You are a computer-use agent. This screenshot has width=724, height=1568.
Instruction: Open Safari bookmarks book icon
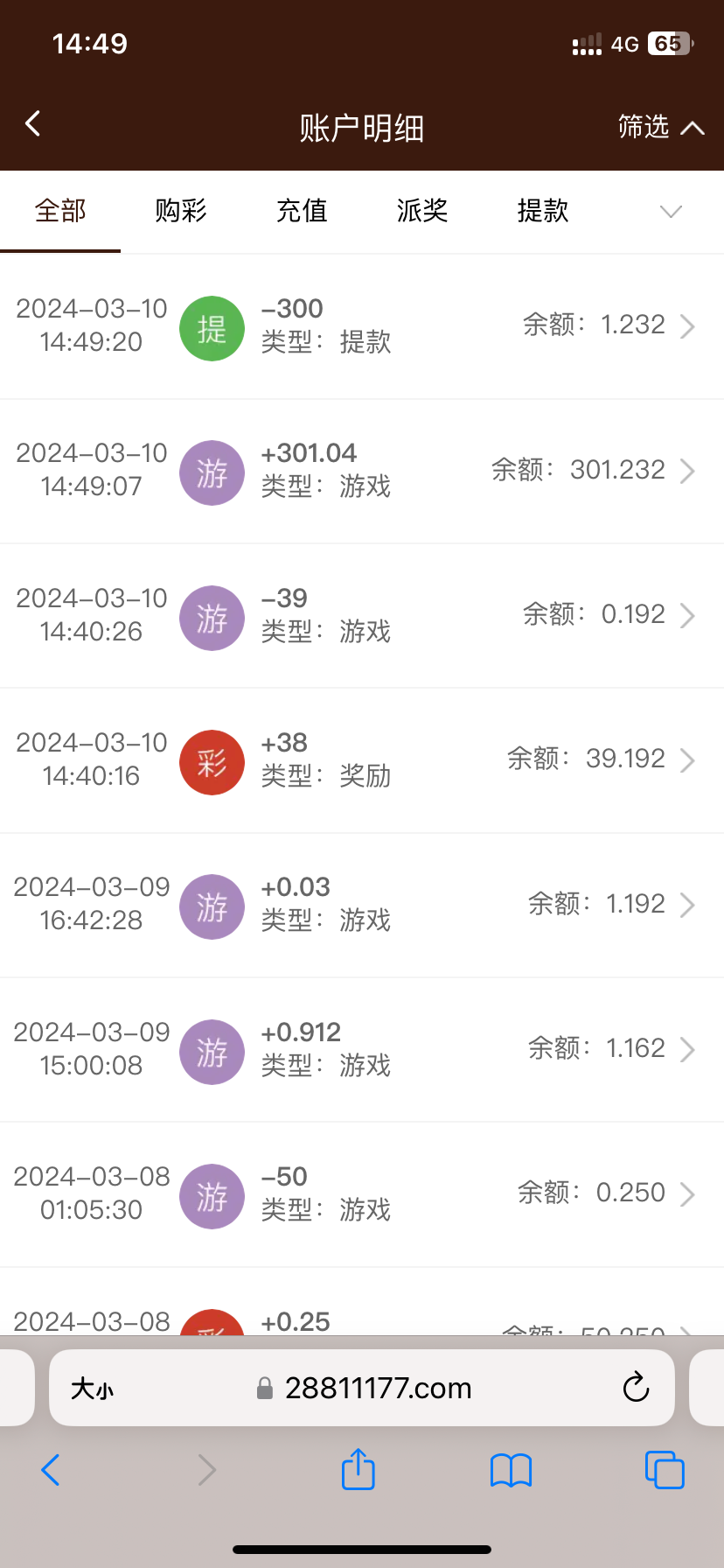coord(512,1470)
